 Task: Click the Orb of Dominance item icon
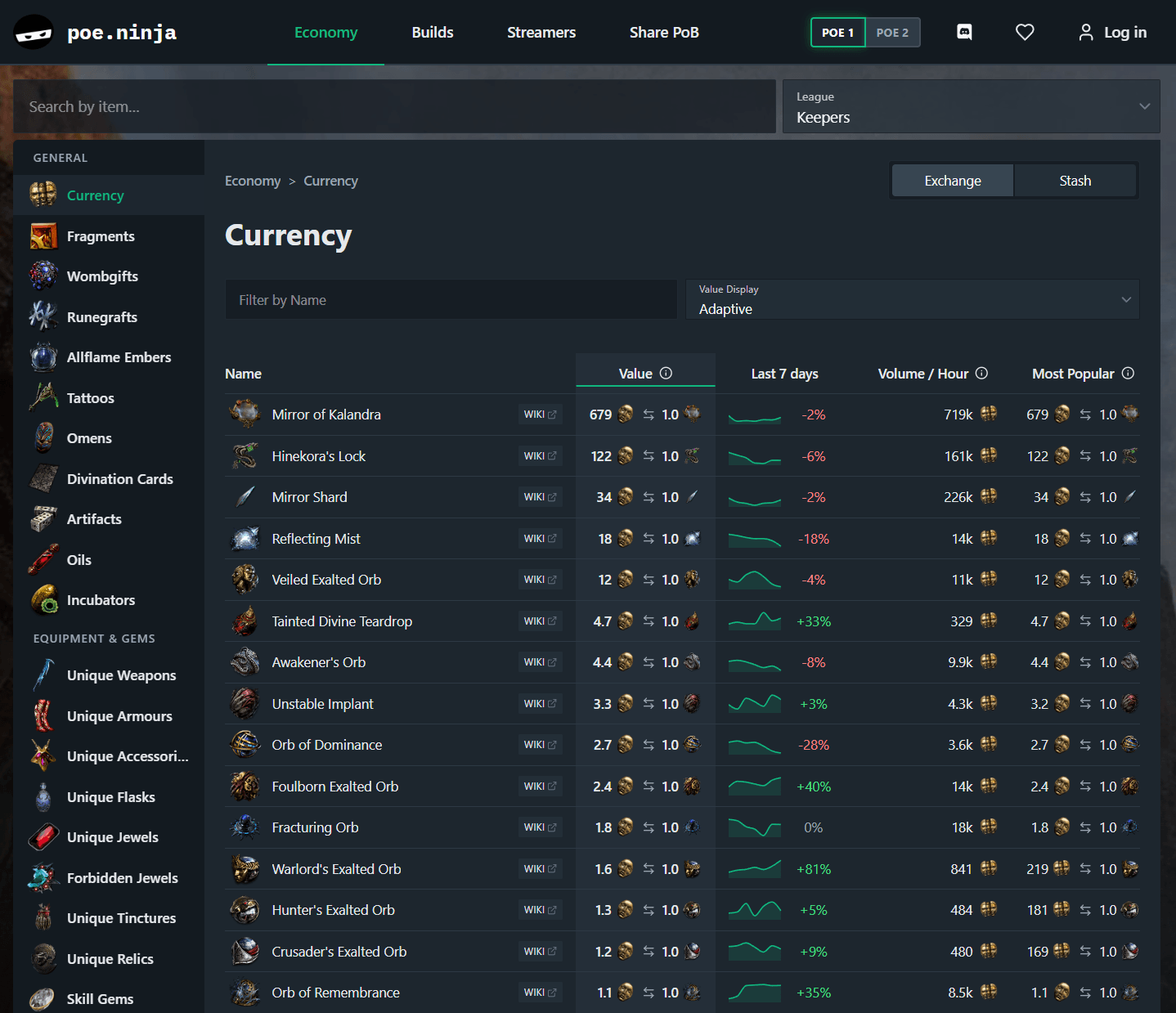coord(245,745)
